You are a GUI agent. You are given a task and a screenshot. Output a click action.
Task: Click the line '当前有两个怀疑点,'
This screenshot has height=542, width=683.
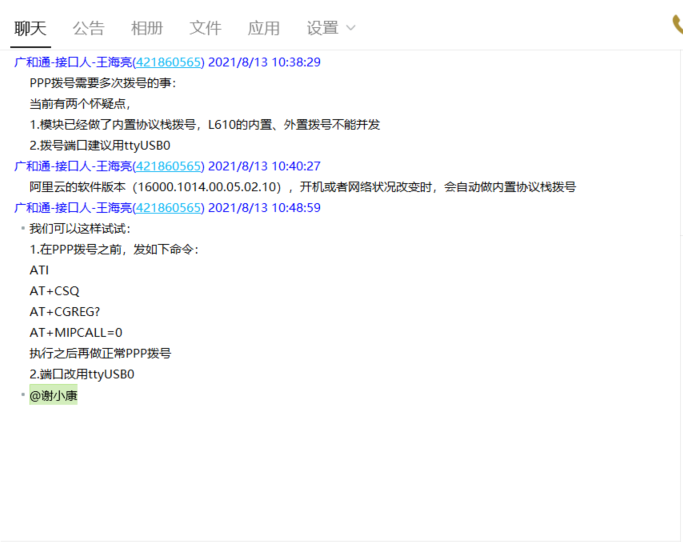pos(80,104)
